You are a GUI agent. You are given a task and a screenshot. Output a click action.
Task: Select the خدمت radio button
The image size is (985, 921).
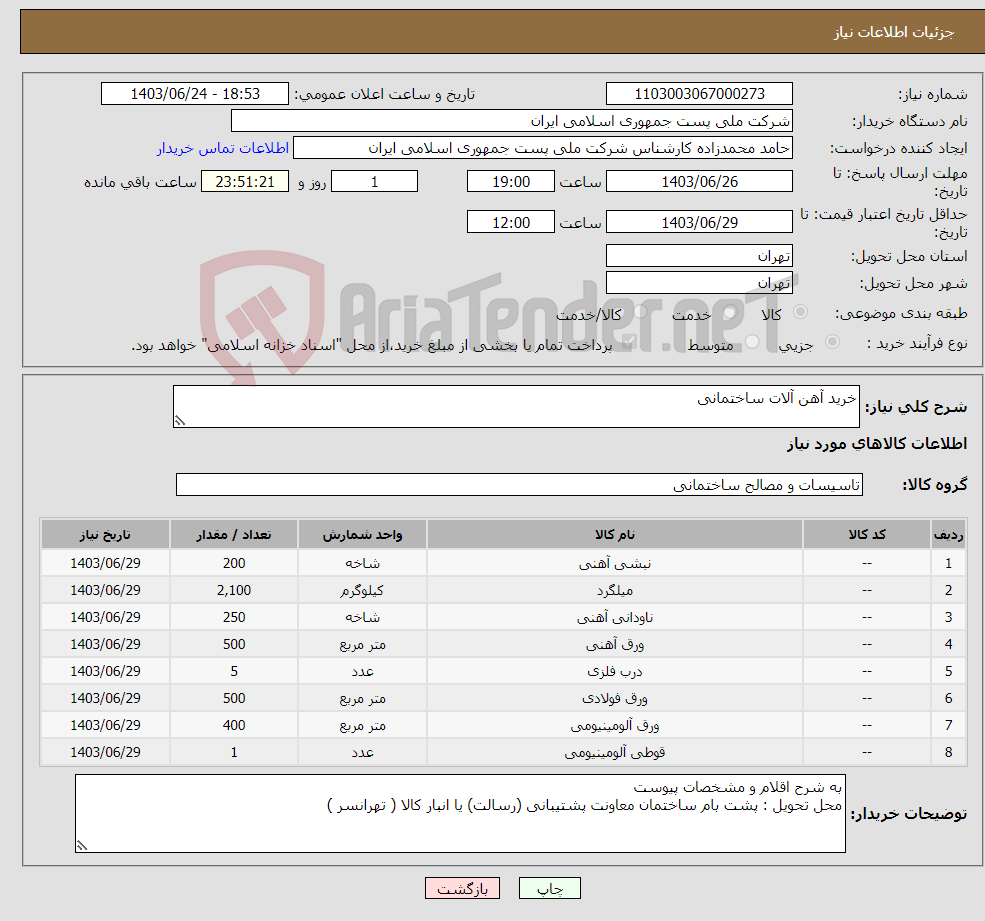pos(729,312)
